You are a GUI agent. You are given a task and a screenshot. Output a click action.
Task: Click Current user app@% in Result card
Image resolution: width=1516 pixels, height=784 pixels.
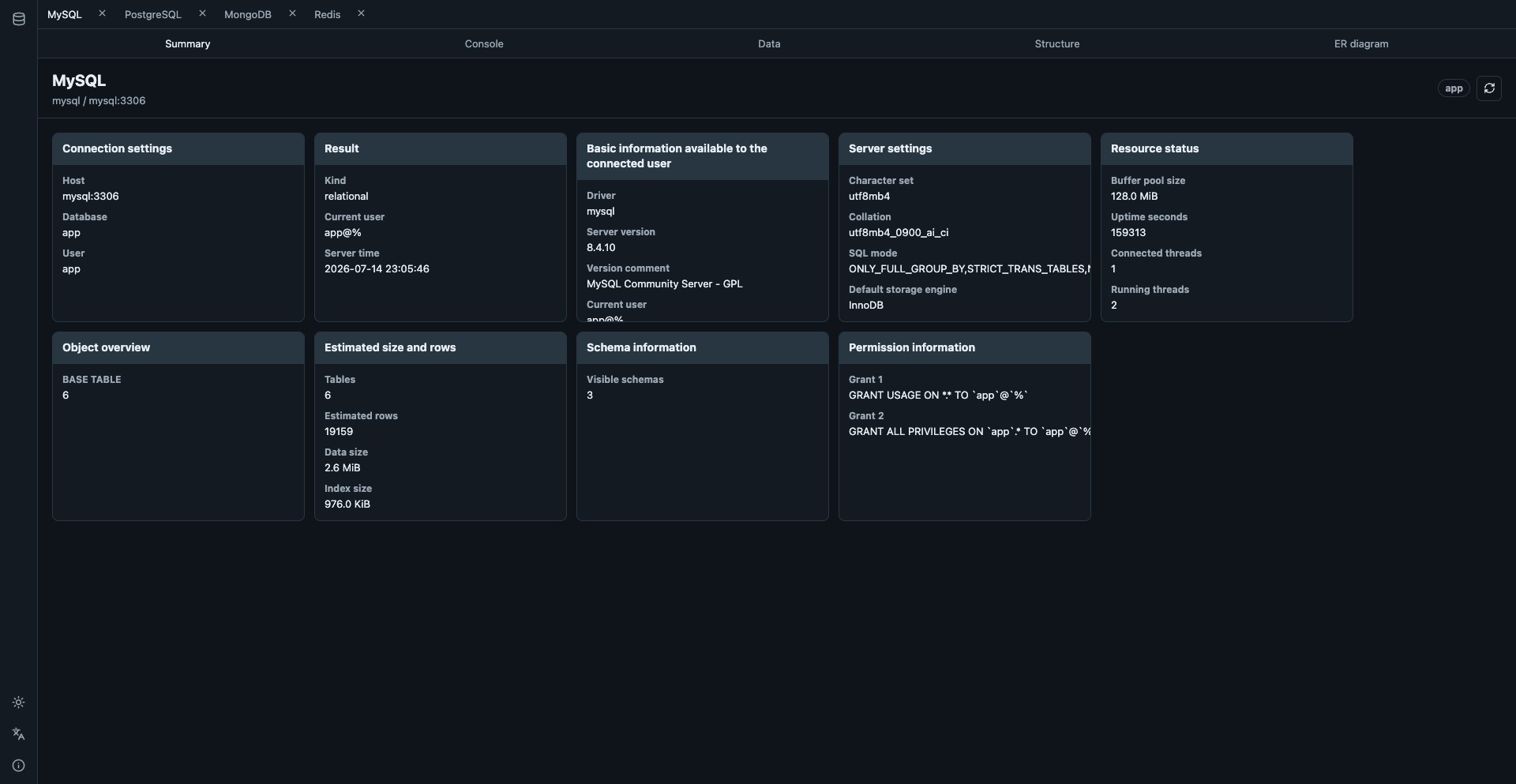[343, 233]
